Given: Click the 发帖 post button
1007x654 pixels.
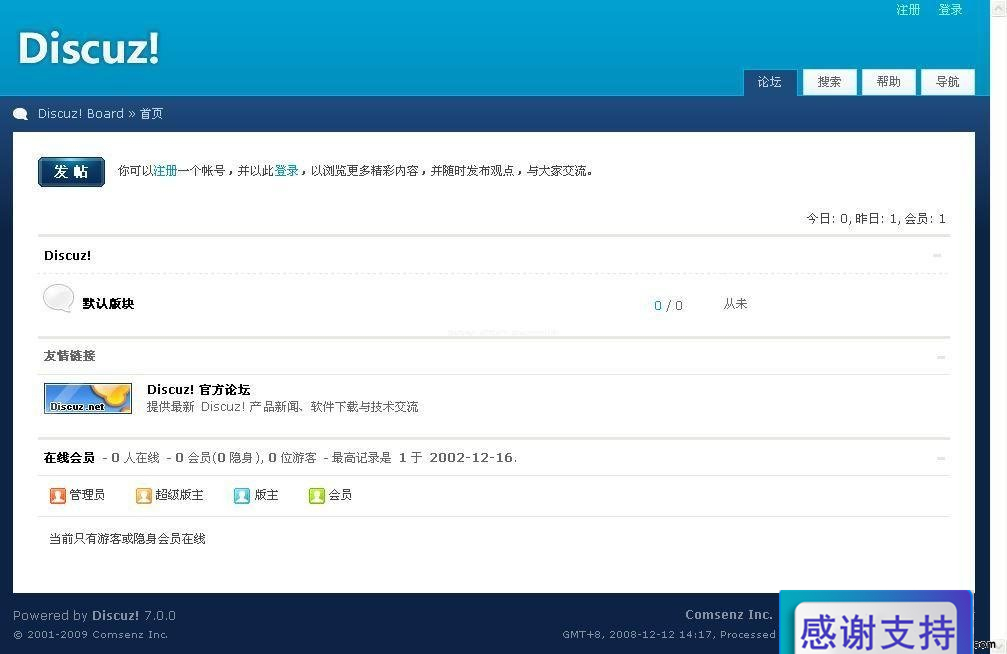Looking at the screenshot, I should point(71,172).
